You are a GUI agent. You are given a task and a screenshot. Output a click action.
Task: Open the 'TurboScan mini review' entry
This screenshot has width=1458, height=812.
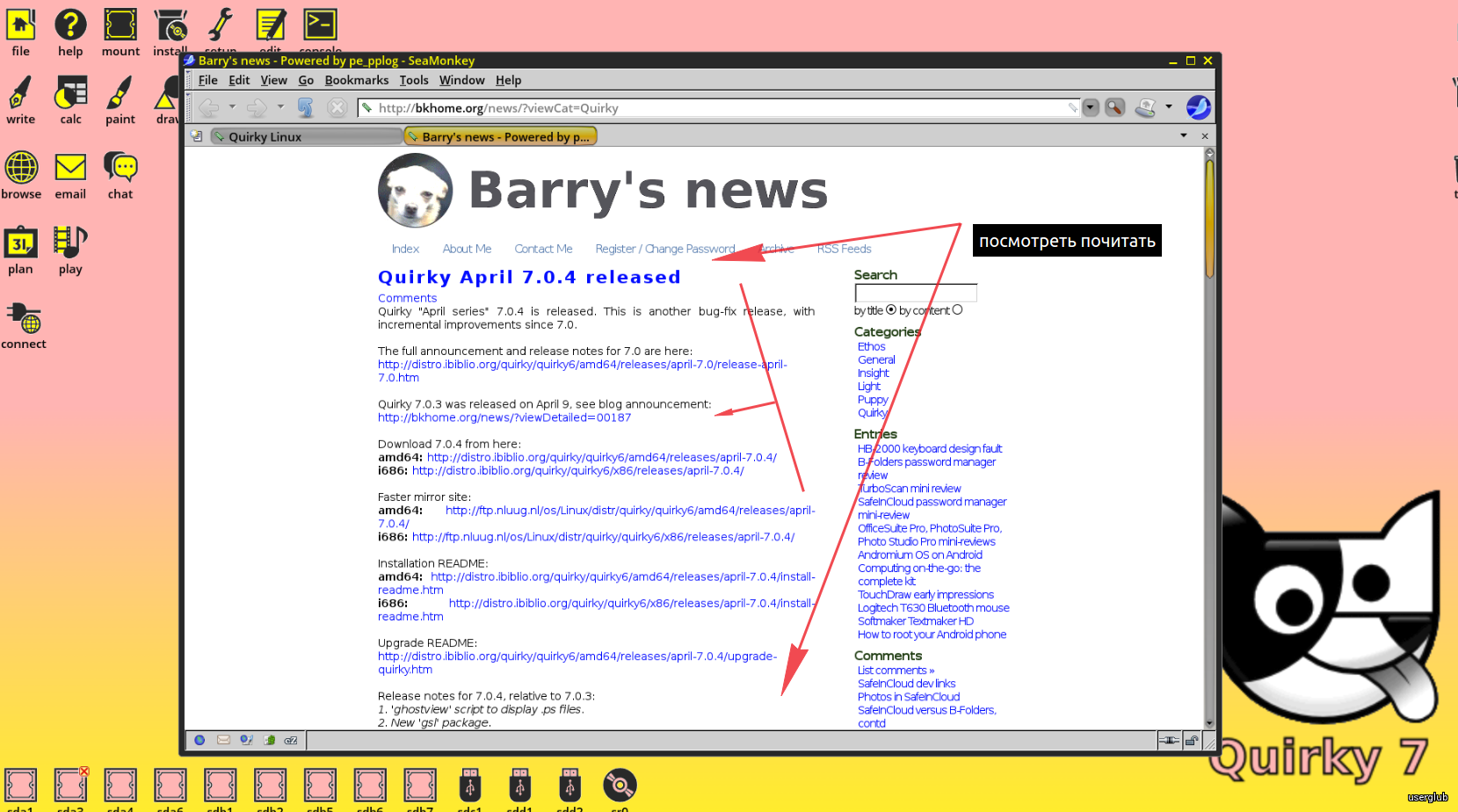click(x=910, y=488)
